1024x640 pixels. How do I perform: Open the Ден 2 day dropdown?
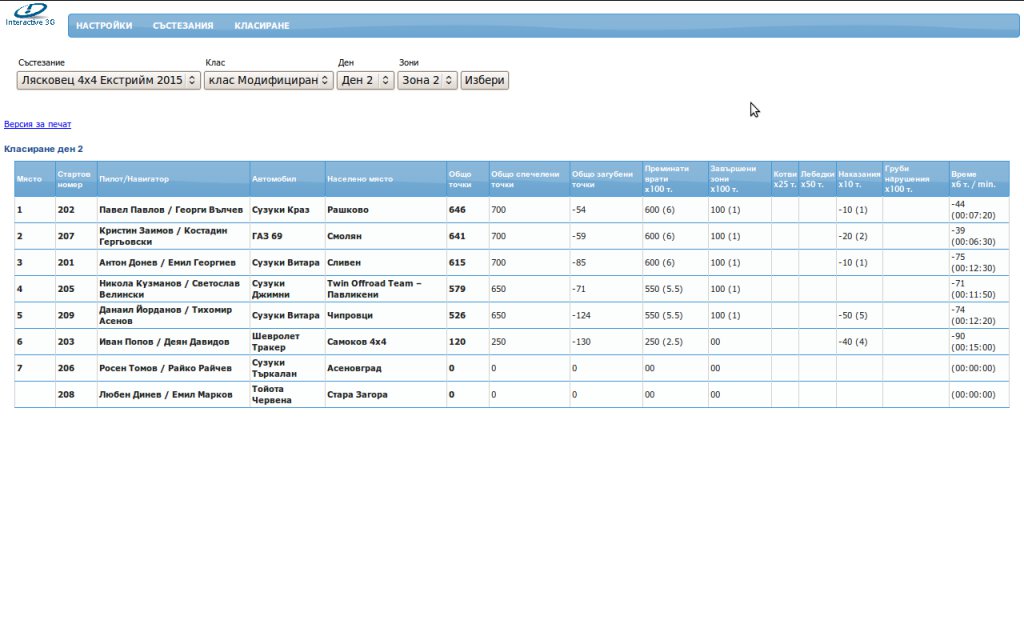[365, 80]
